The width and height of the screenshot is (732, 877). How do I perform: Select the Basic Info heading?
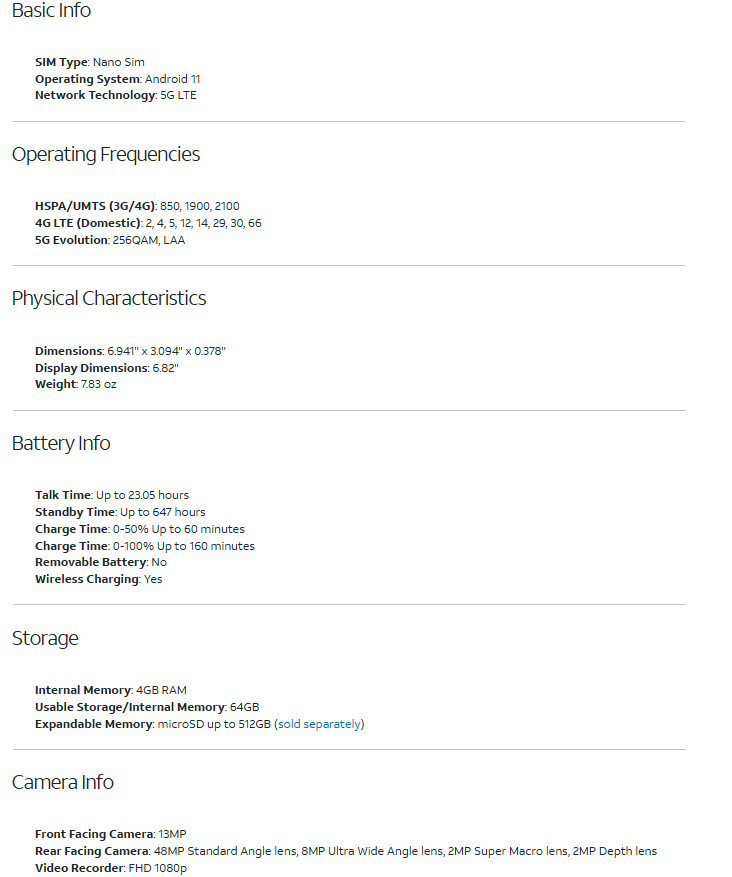[51, 10]
